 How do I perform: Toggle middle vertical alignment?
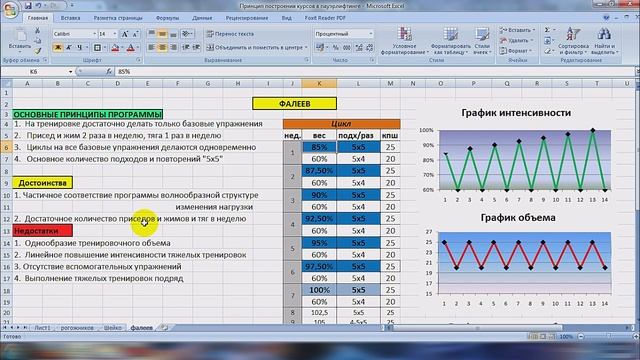(162, 34)
